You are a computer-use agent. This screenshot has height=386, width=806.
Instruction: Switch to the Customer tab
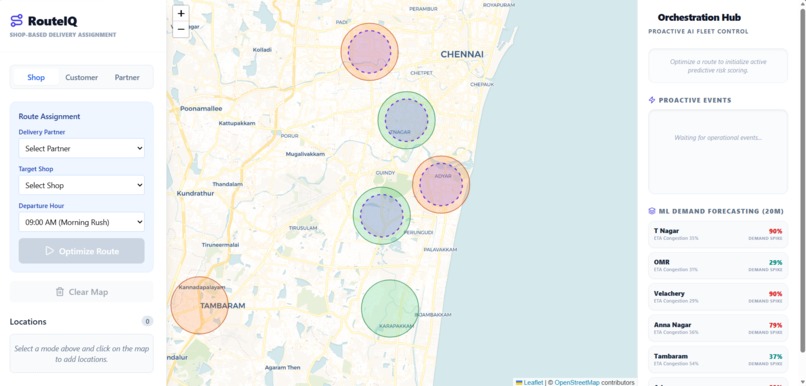click(81, 77)
